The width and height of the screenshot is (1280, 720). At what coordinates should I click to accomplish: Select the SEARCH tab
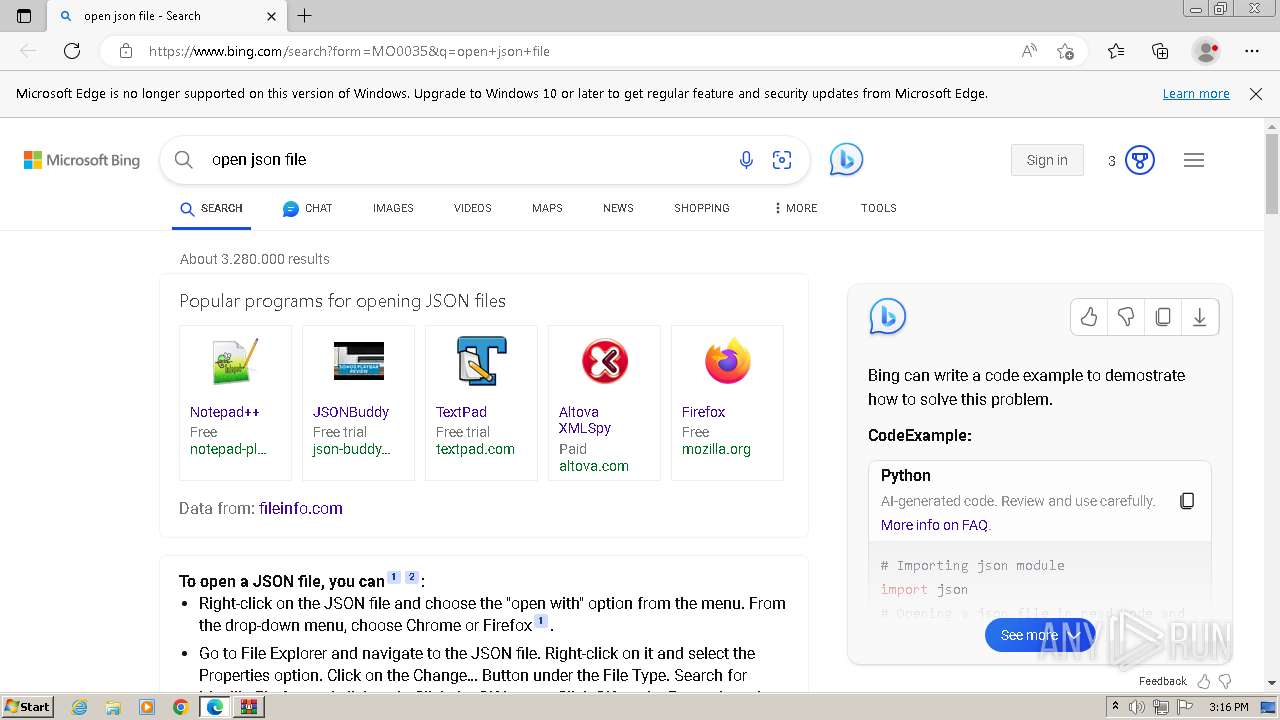coord(211,208)
